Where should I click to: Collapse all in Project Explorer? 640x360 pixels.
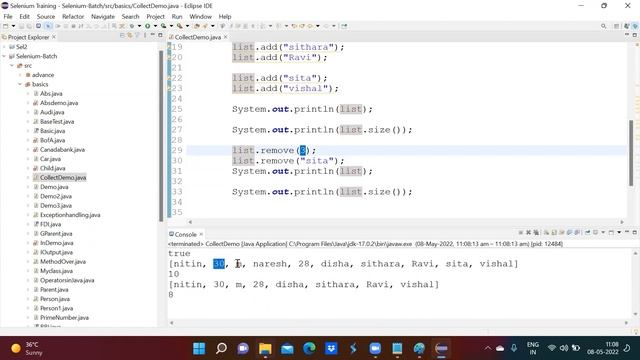122,36
